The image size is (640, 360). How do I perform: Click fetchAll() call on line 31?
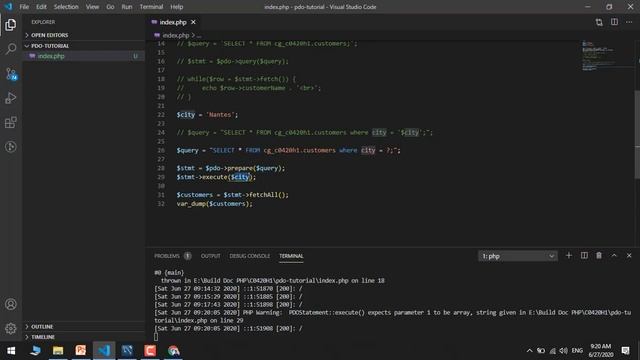[x=267, y=195]
